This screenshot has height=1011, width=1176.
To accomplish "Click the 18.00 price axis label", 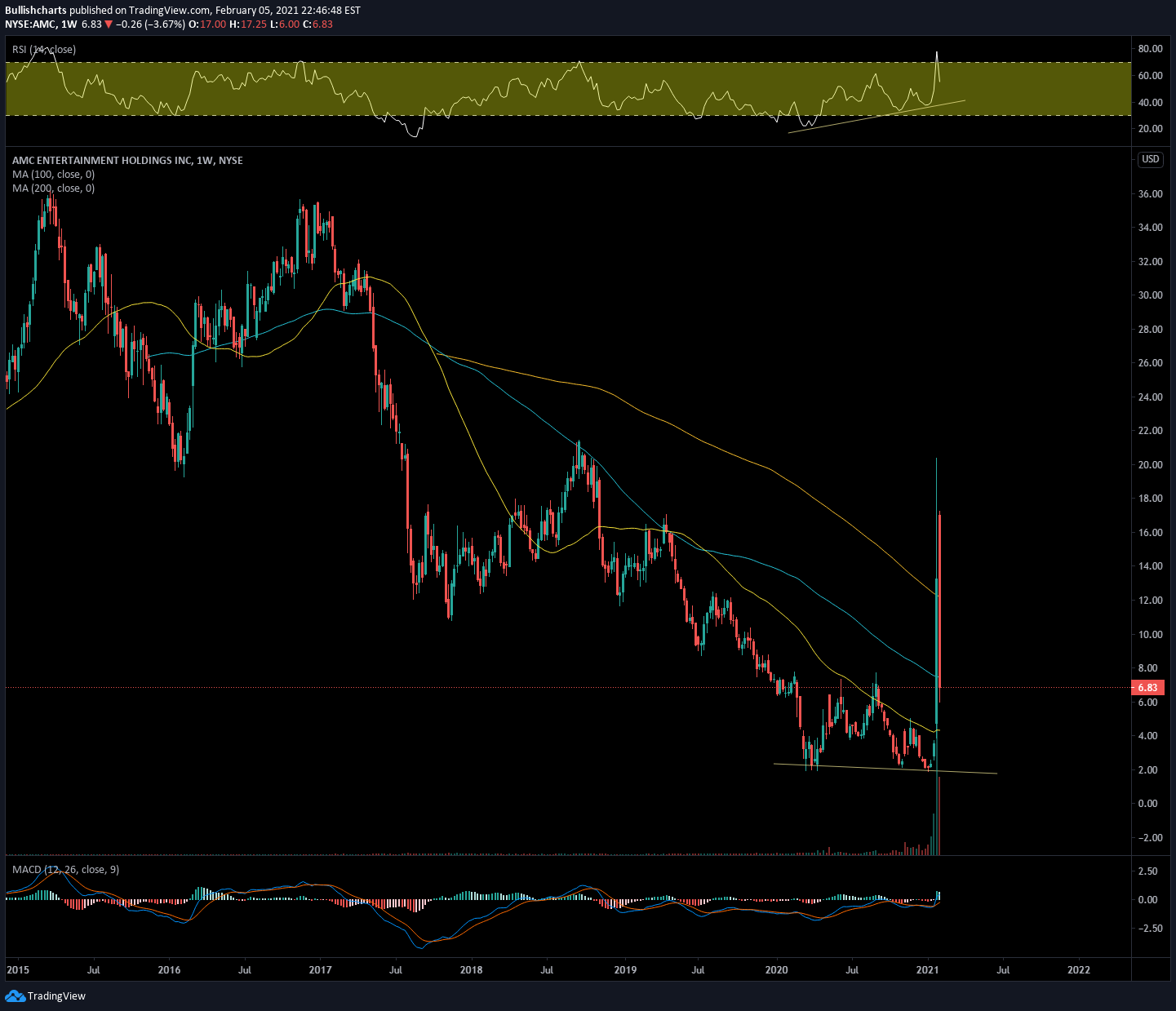I will 1150,499.
